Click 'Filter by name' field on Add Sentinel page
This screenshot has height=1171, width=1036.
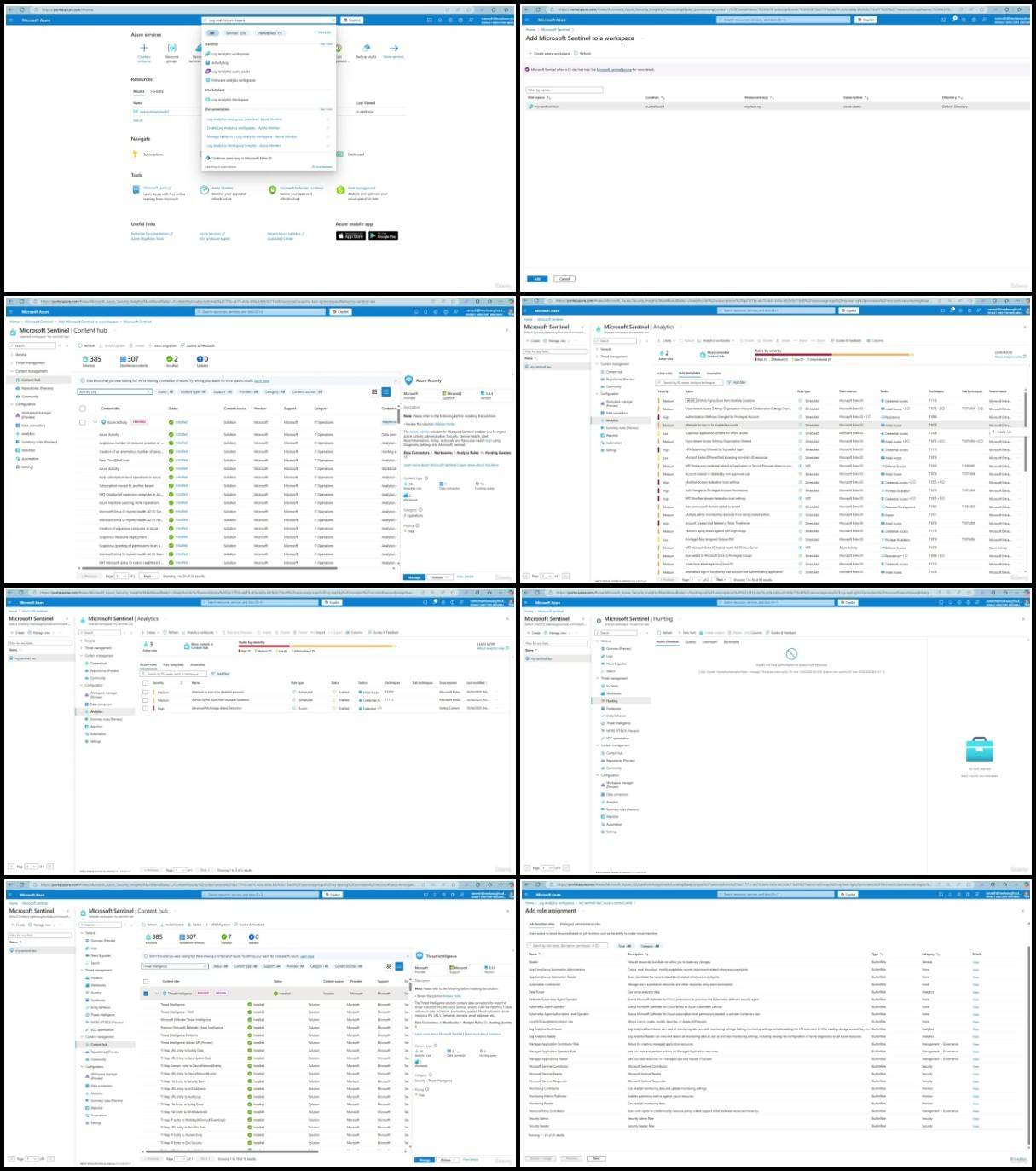(x=564, y=89)
